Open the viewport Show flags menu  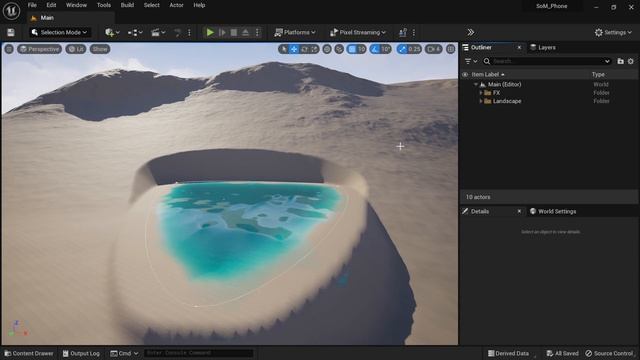pyautogui.click(x=100, y=49)
